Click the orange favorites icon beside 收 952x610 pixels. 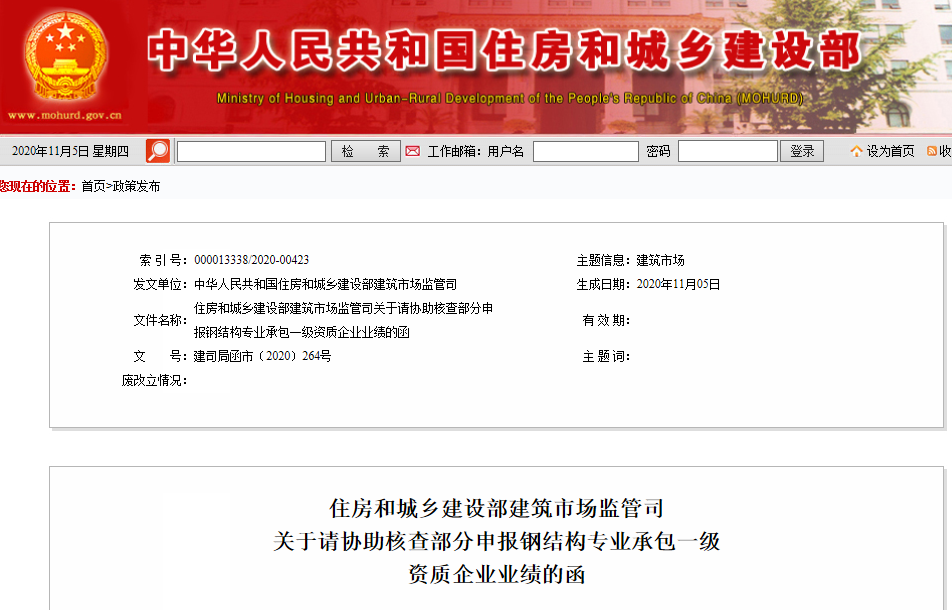point(932,152)
